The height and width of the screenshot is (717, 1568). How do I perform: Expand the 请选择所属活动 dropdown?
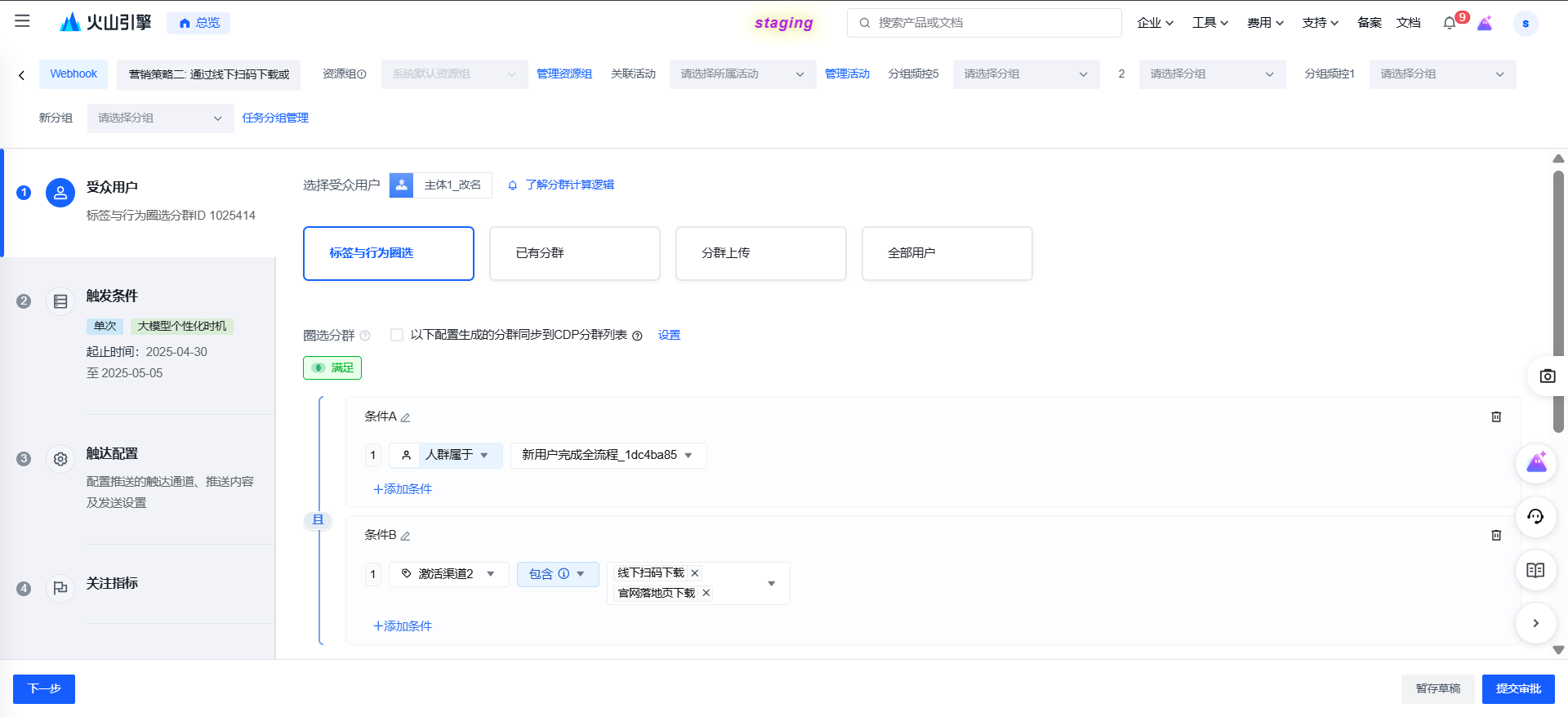point(742,74)
